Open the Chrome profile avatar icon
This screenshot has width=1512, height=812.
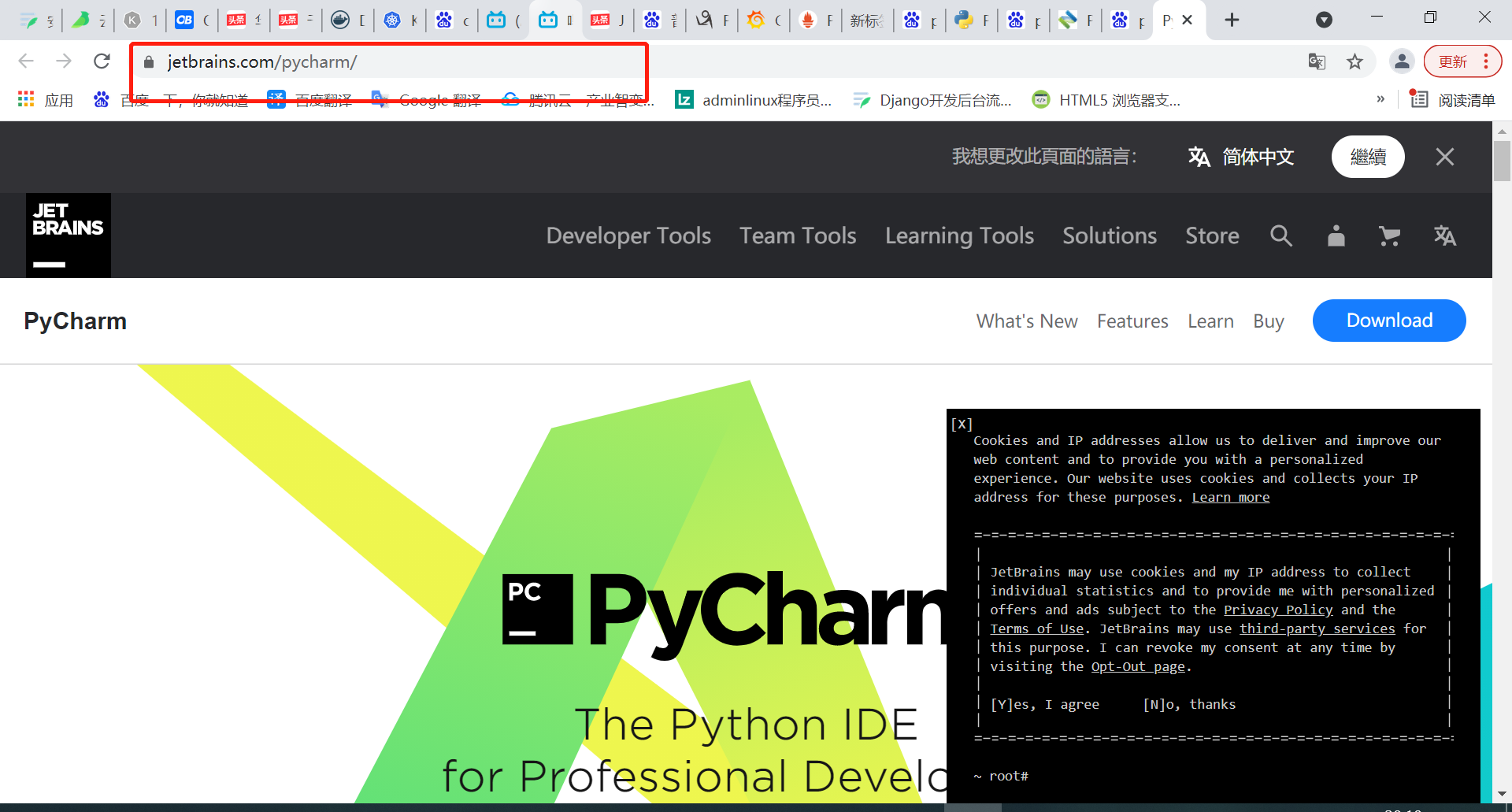pyautogui.click(x=1402, y=61)
